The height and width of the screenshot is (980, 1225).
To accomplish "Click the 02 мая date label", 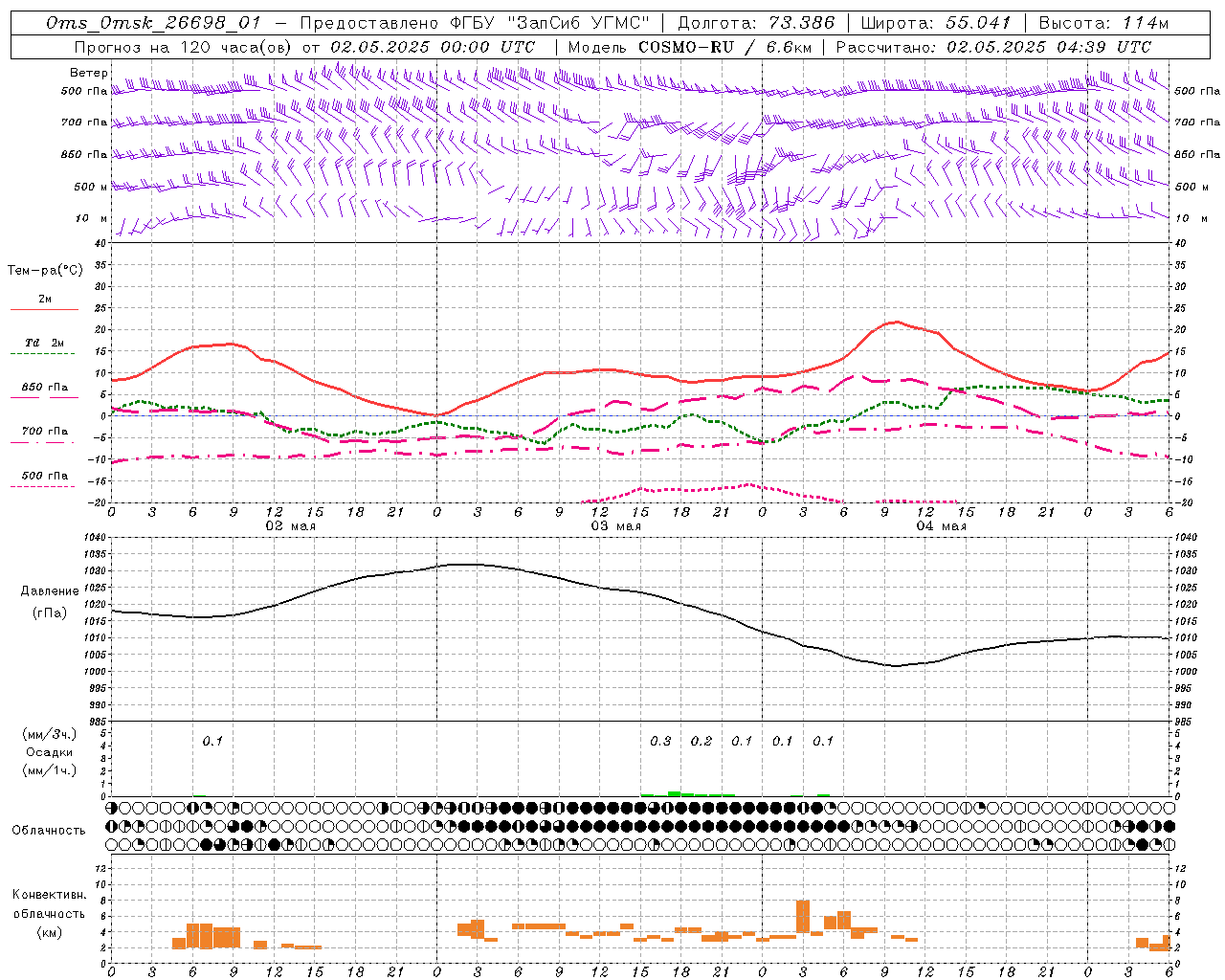I will click(290, 526).
